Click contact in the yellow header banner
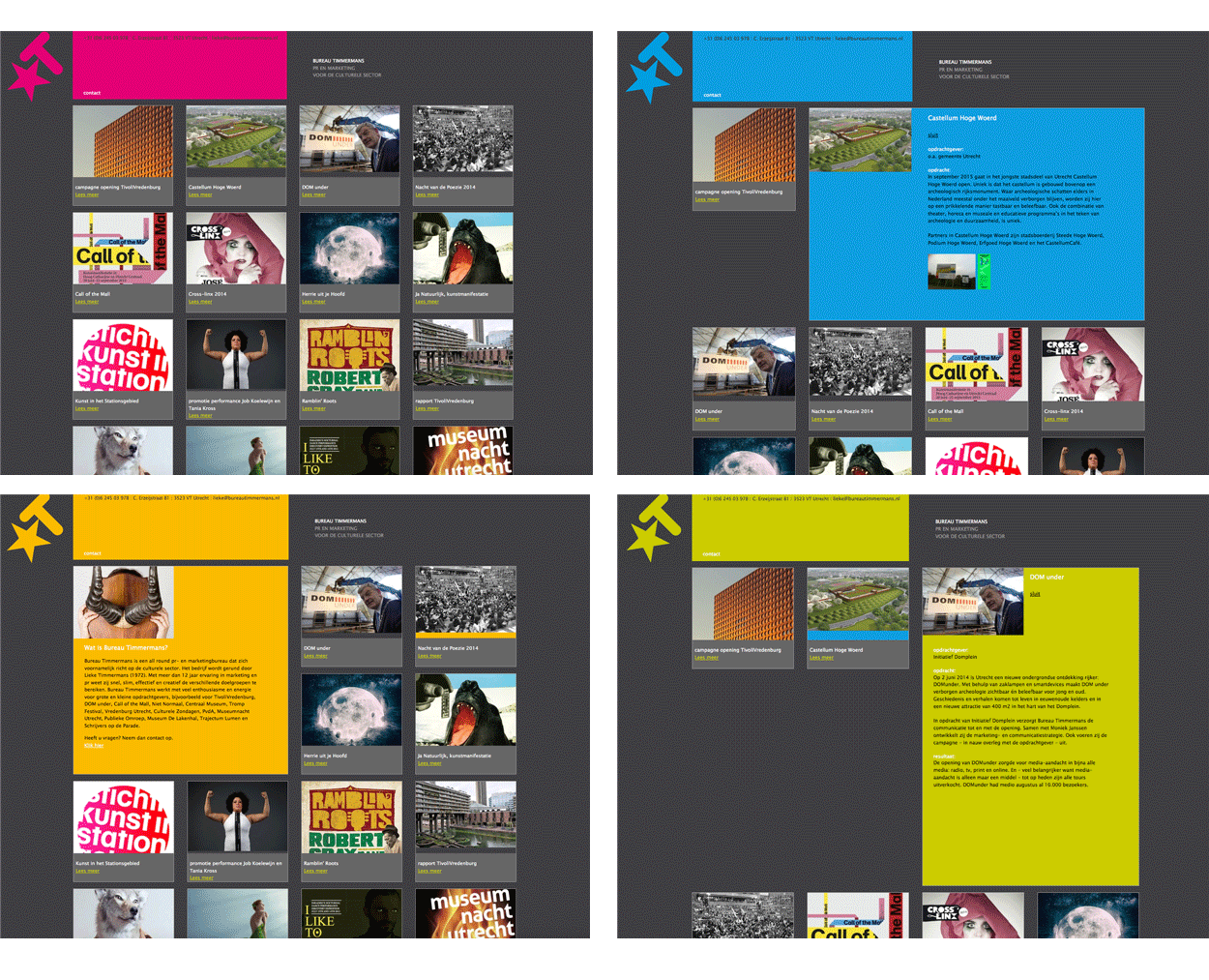The width and height of the screenshot is (1209, 980). (x=93, y=552)
